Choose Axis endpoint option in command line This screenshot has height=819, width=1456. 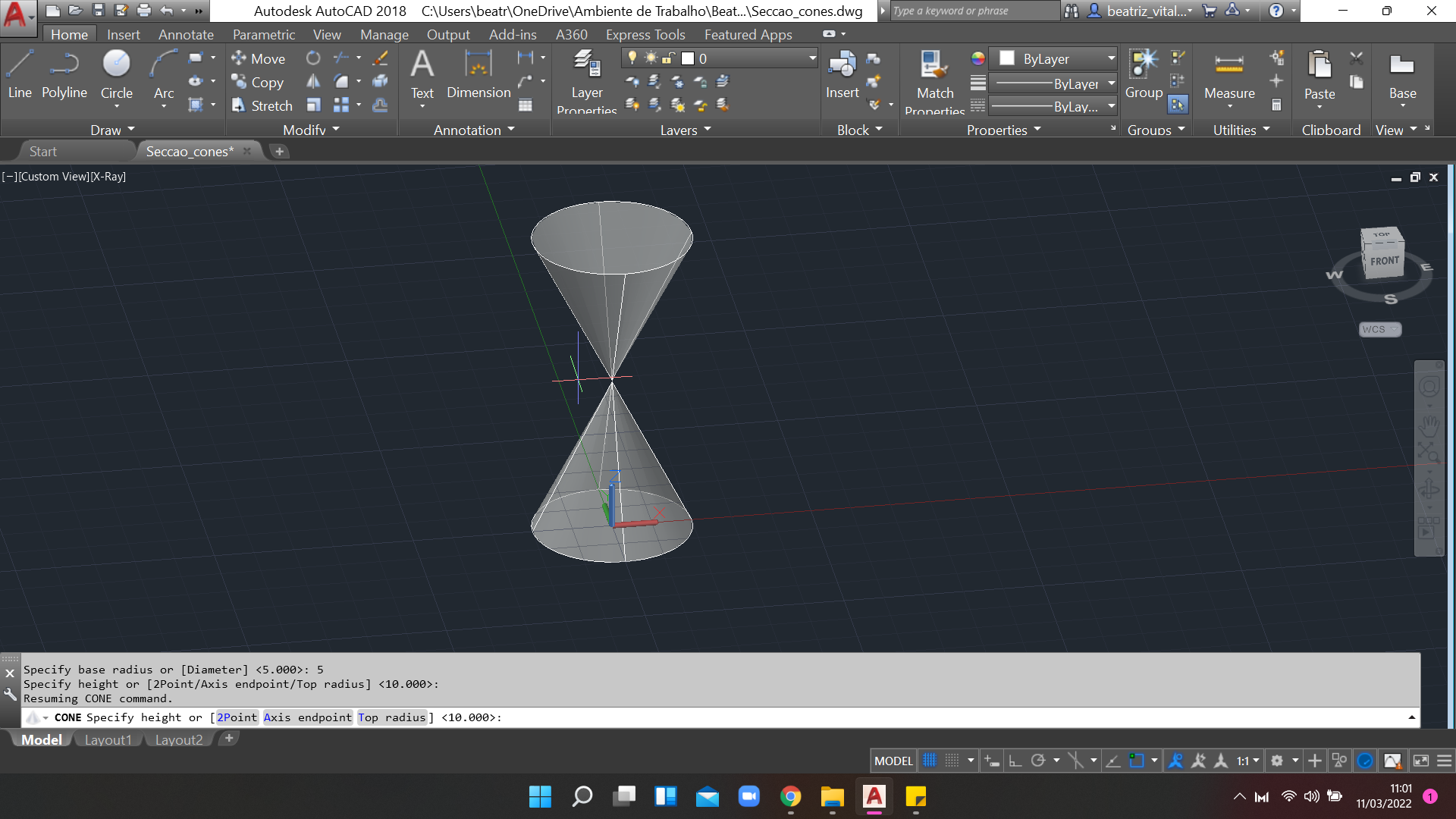pos(307,717)
